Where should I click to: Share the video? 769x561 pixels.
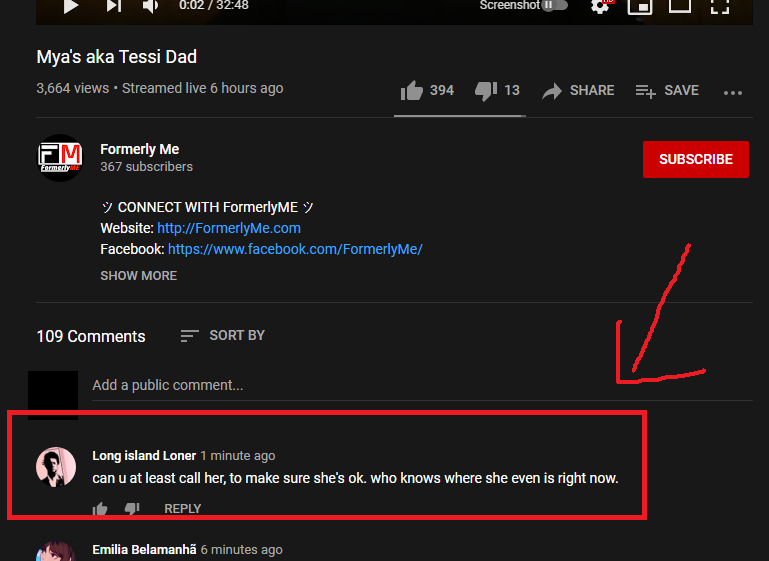[578, 91]
